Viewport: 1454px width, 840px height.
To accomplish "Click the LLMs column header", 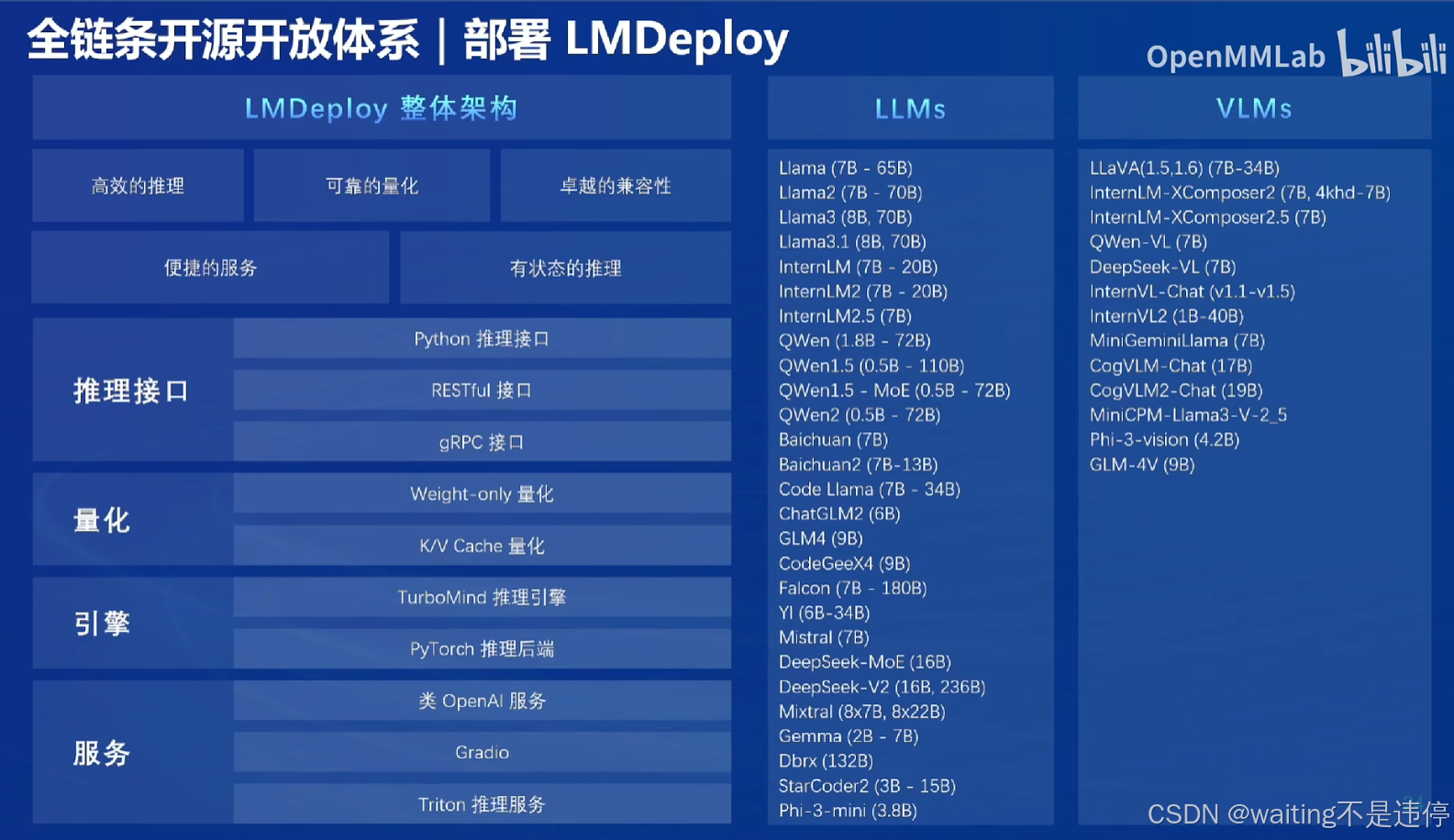I will (x=910, y=108).
